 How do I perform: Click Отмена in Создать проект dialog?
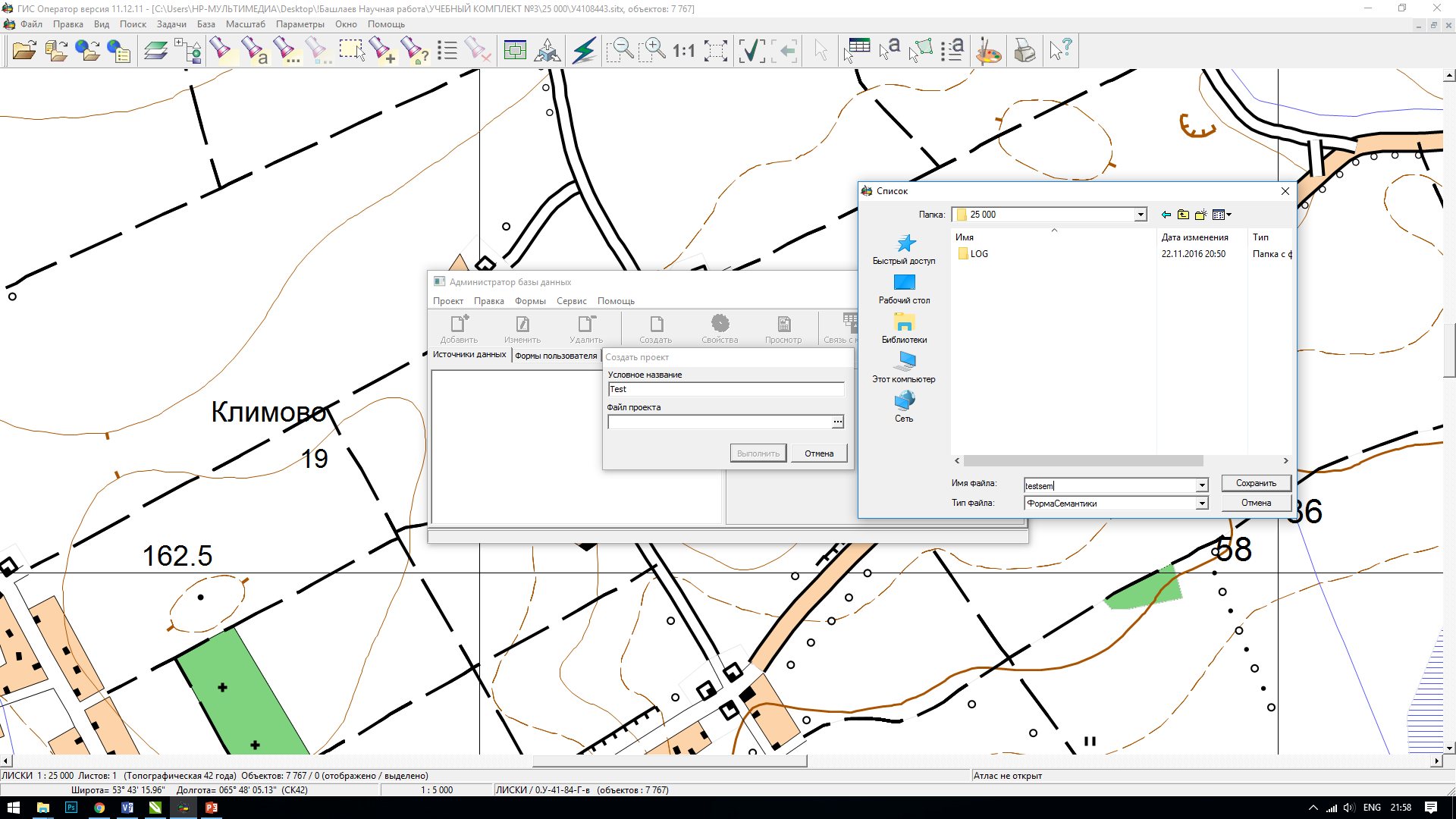[x=819, y=453]
